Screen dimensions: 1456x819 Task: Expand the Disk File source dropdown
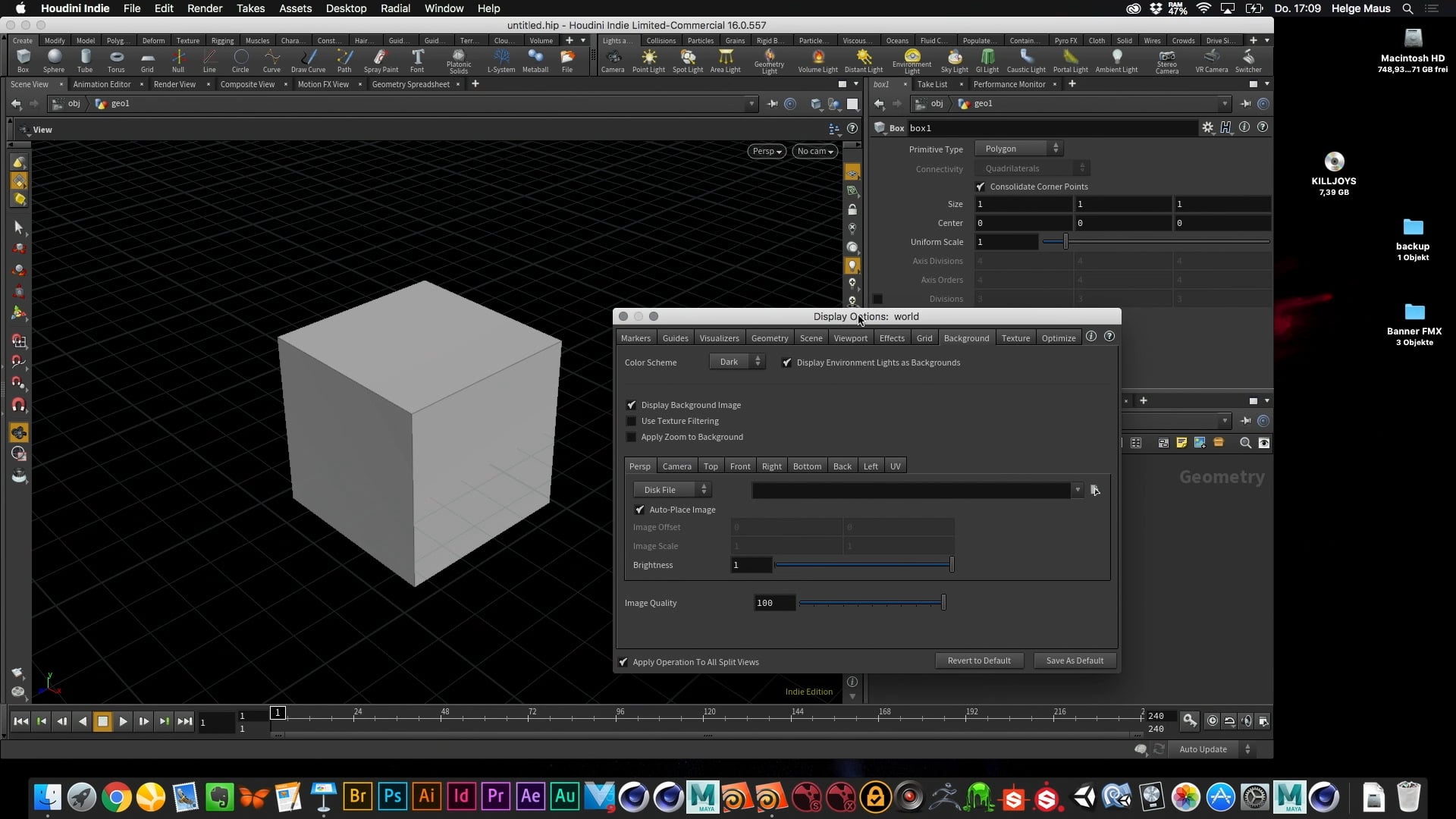[673, 490]
